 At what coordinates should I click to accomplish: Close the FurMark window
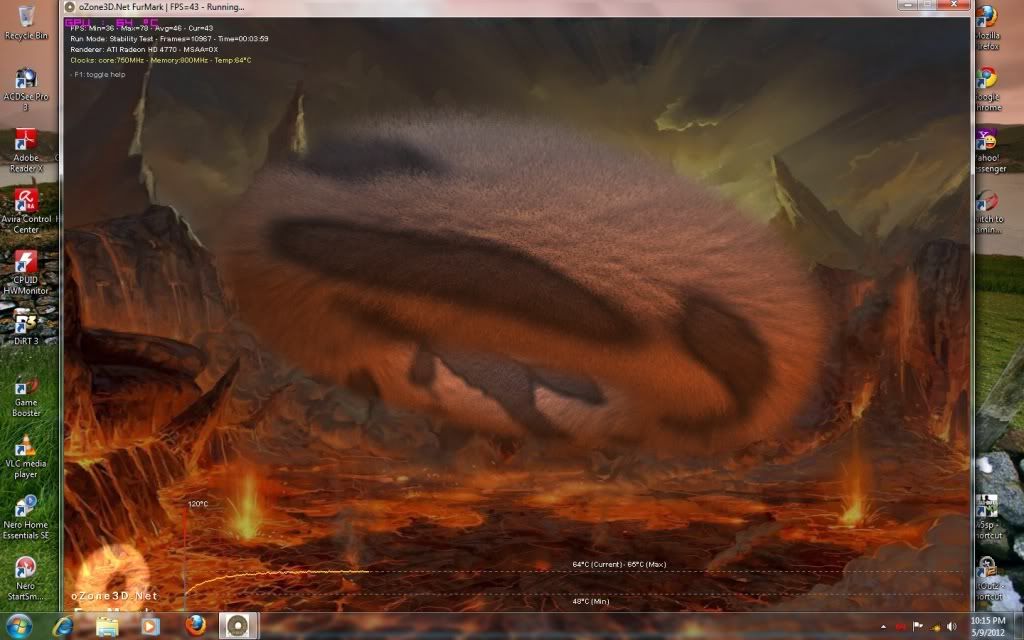954,4
